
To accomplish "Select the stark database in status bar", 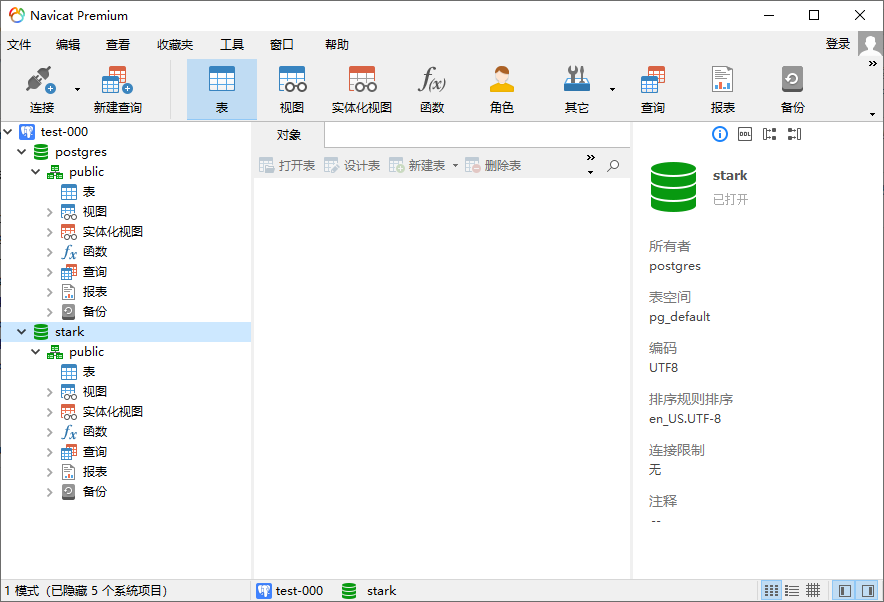I will 381,590.
